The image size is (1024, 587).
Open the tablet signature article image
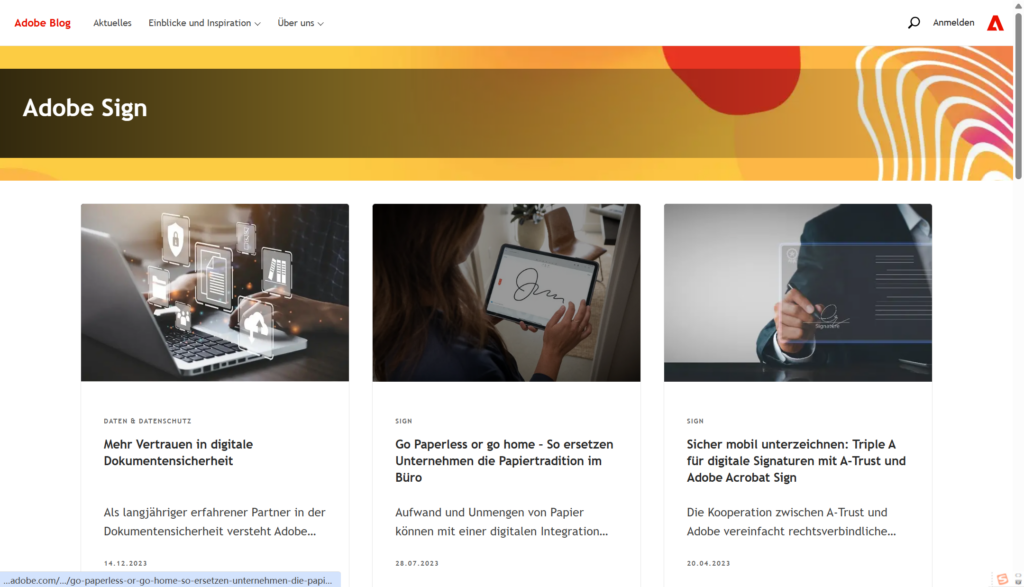(506, 293)
